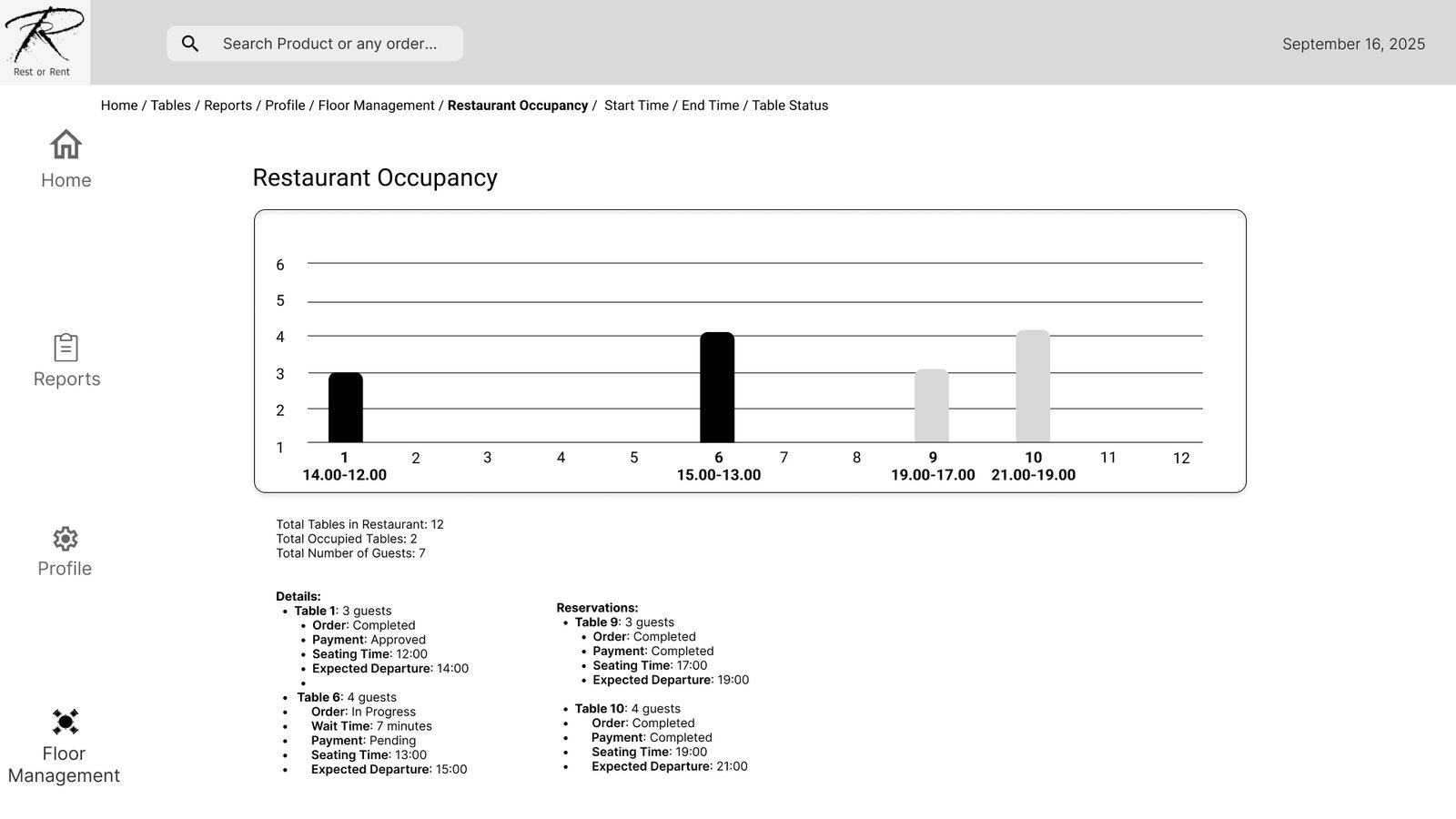Open Table Status in breadcrumb
The width and height of the screenshot is (1456, 819).
pyautogui.click(x=790, y=106)
